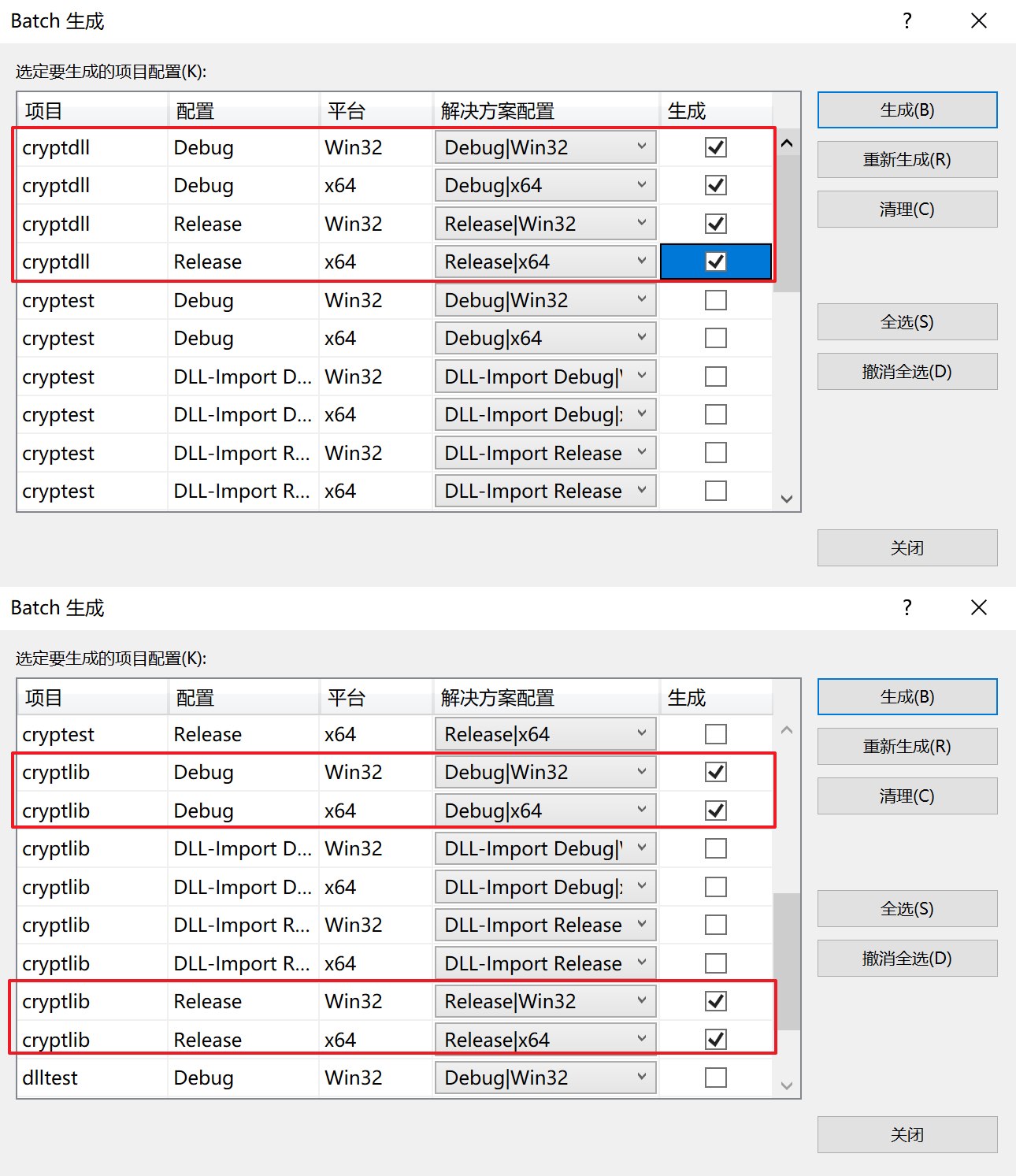Viewport: 1016px width, 1176px height.
Task: Enable the build checkbox for cryptest Debug x64
Action: coord(715,338)
